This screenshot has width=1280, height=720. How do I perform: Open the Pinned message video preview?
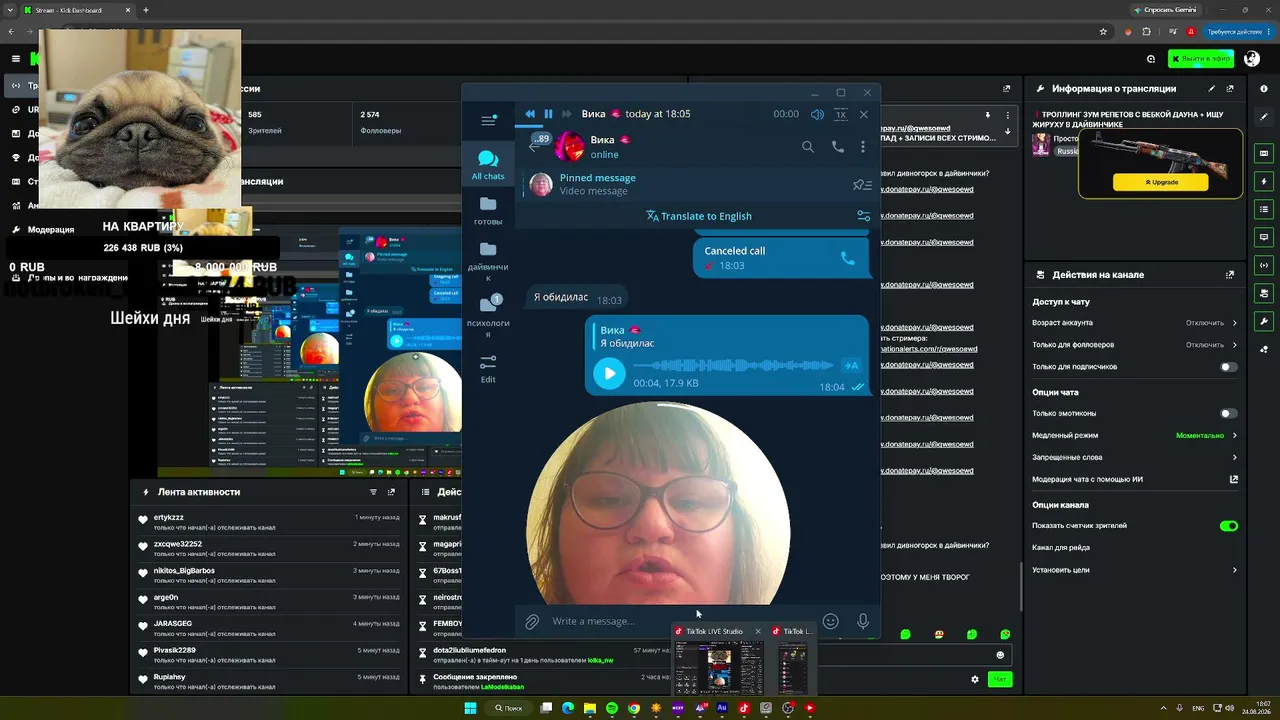(x=541, y=184)
